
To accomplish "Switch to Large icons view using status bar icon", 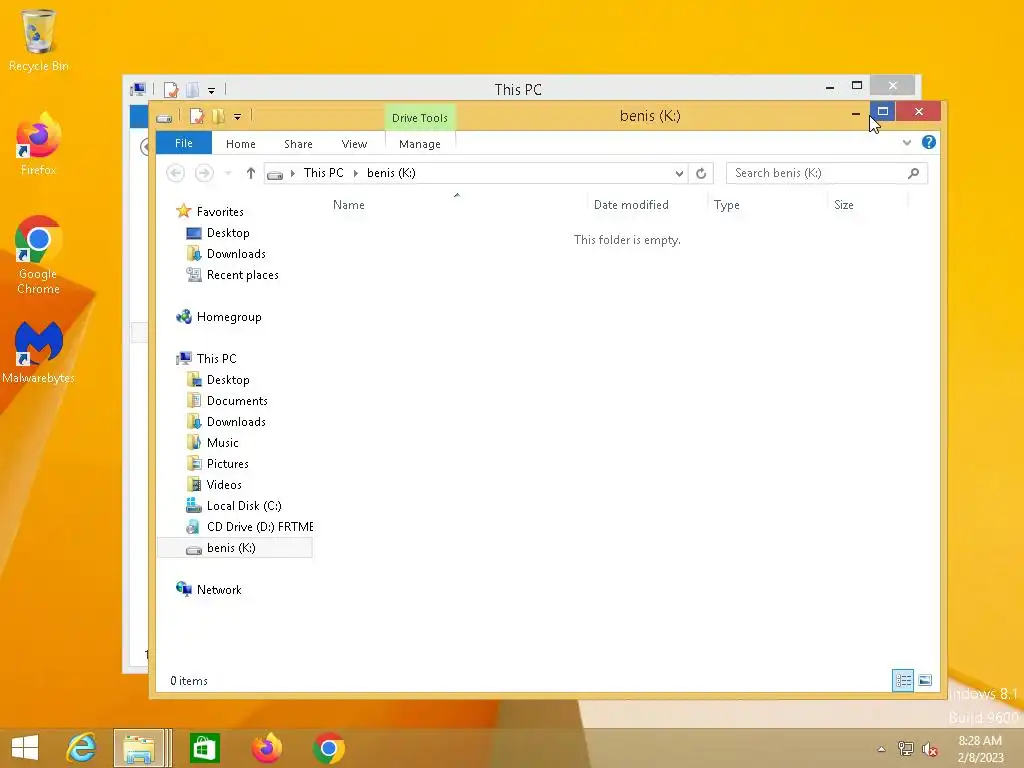I will pyautogui.click(x=925, y=680).
